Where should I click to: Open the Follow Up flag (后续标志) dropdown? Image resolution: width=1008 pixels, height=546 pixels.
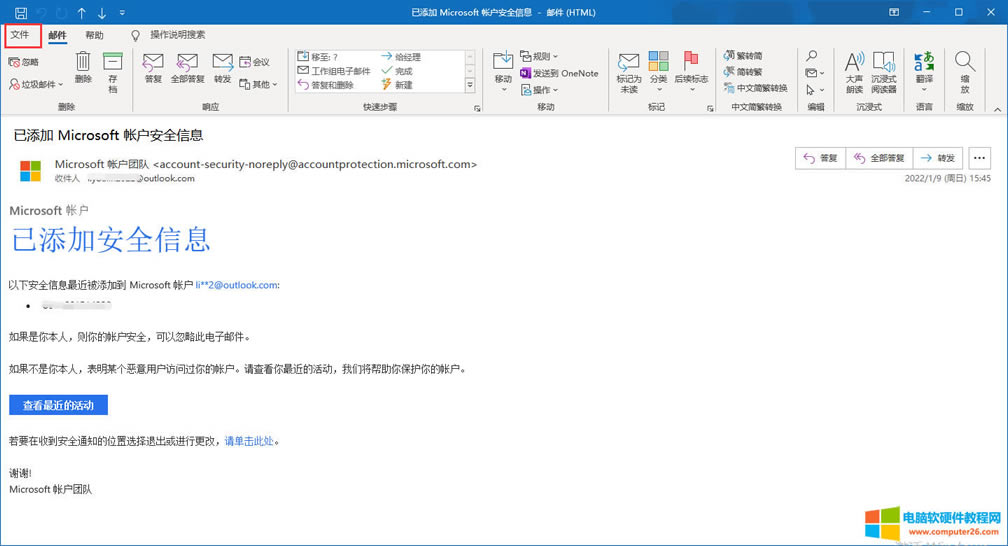click(x=691, y=70)
